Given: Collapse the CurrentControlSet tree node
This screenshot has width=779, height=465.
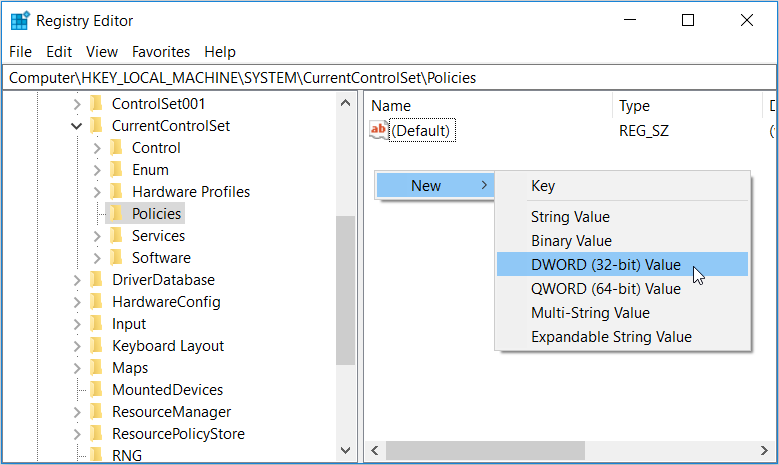Looking at the screenshot, I should pyautogui.click(x=77, y=126).
